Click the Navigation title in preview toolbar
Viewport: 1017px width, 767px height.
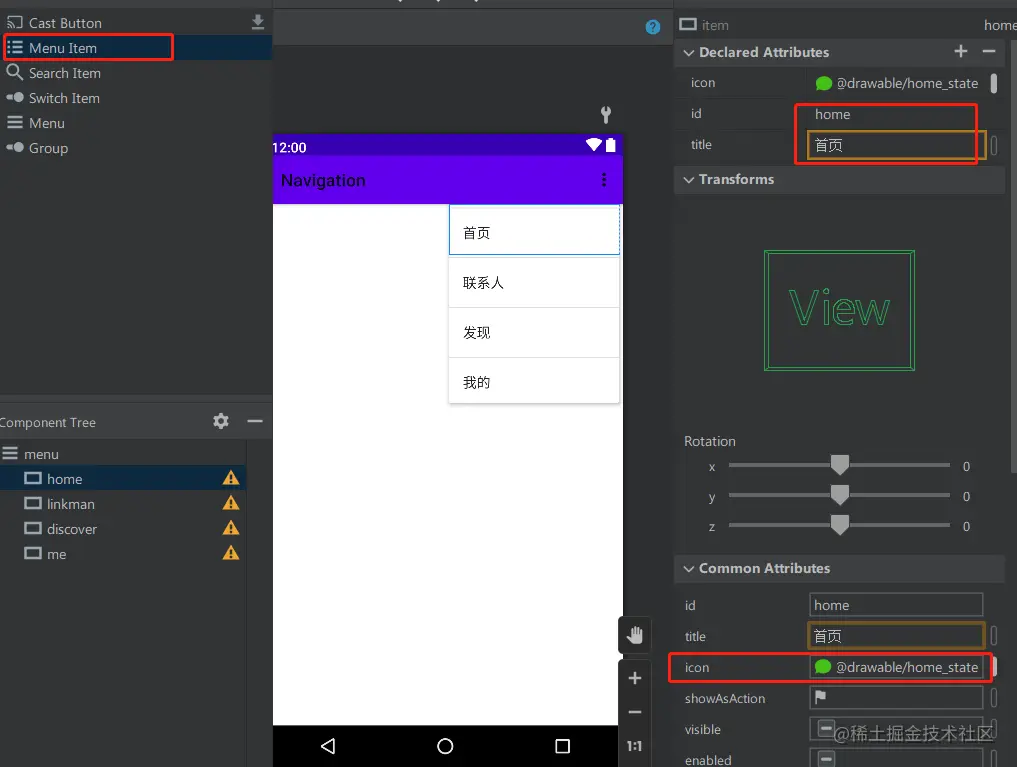323,180
